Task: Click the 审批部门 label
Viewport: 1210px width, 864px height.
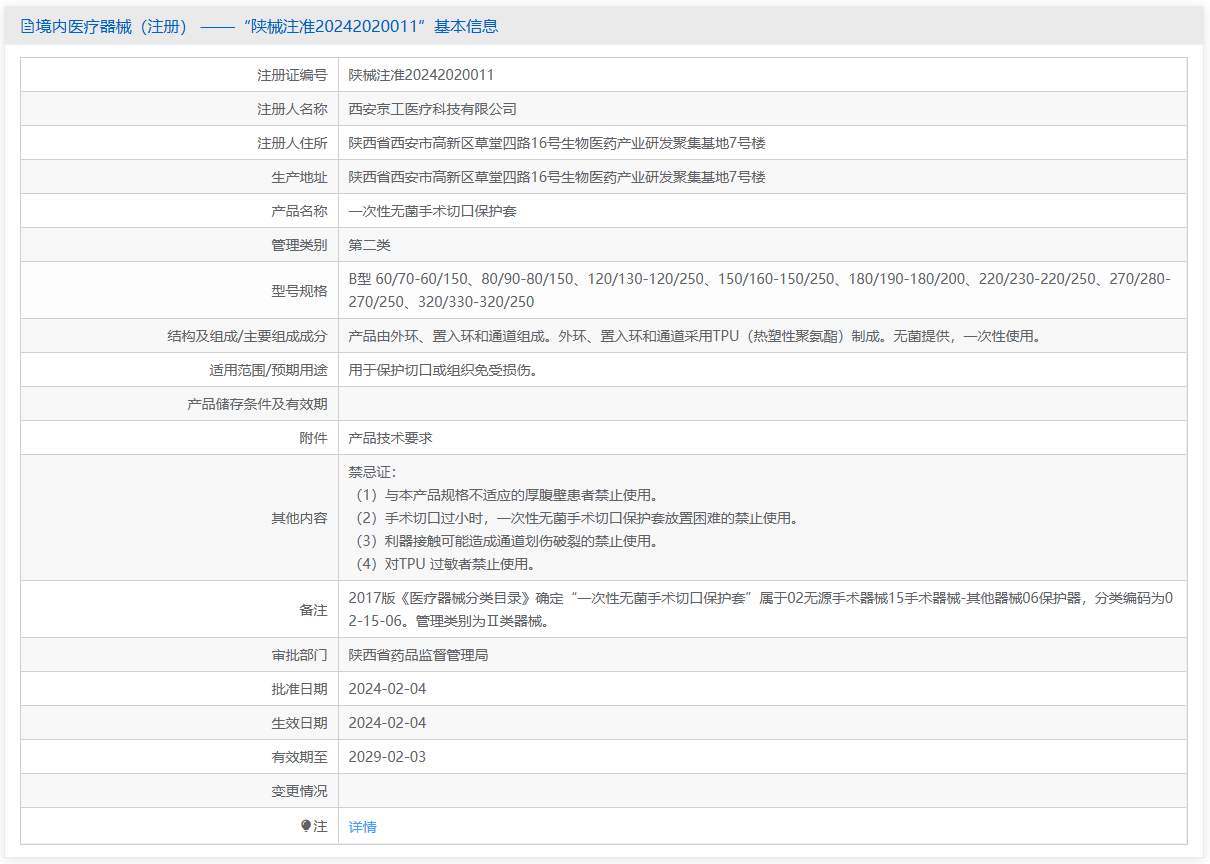Action: click(299, 655)
